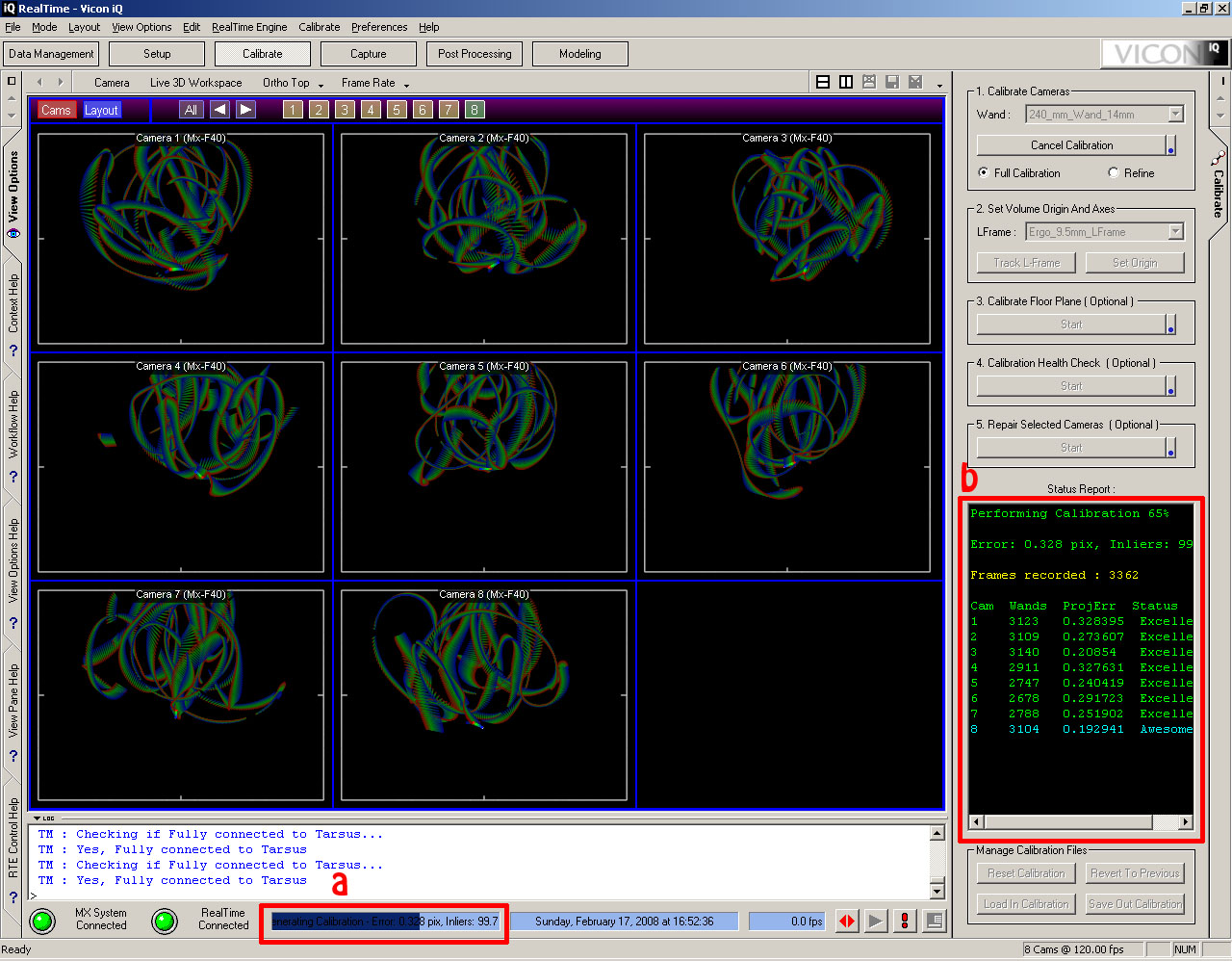Collapse the LOG panel triangle

click(x=38, y=818)
